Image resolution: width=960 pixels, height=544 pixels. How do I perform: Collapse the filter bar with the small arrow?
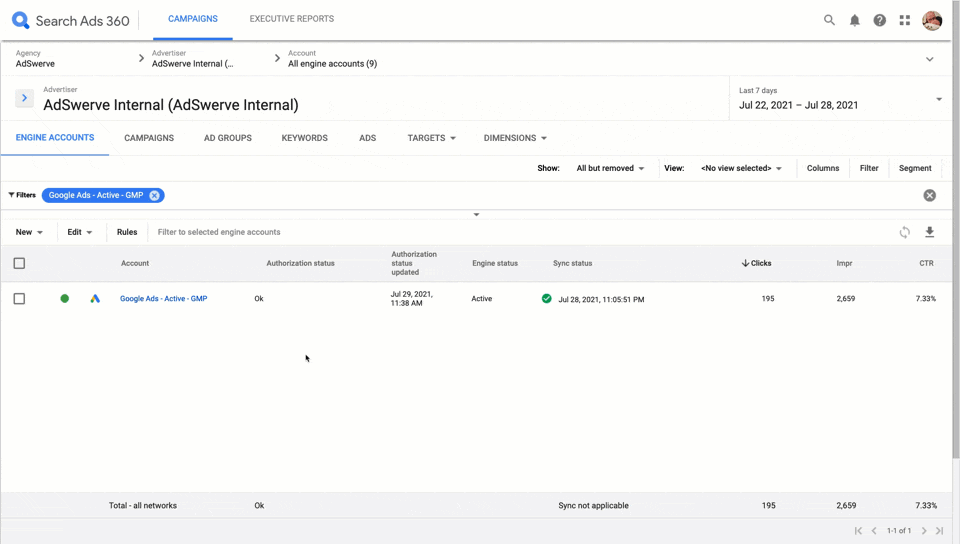[476, 214]
